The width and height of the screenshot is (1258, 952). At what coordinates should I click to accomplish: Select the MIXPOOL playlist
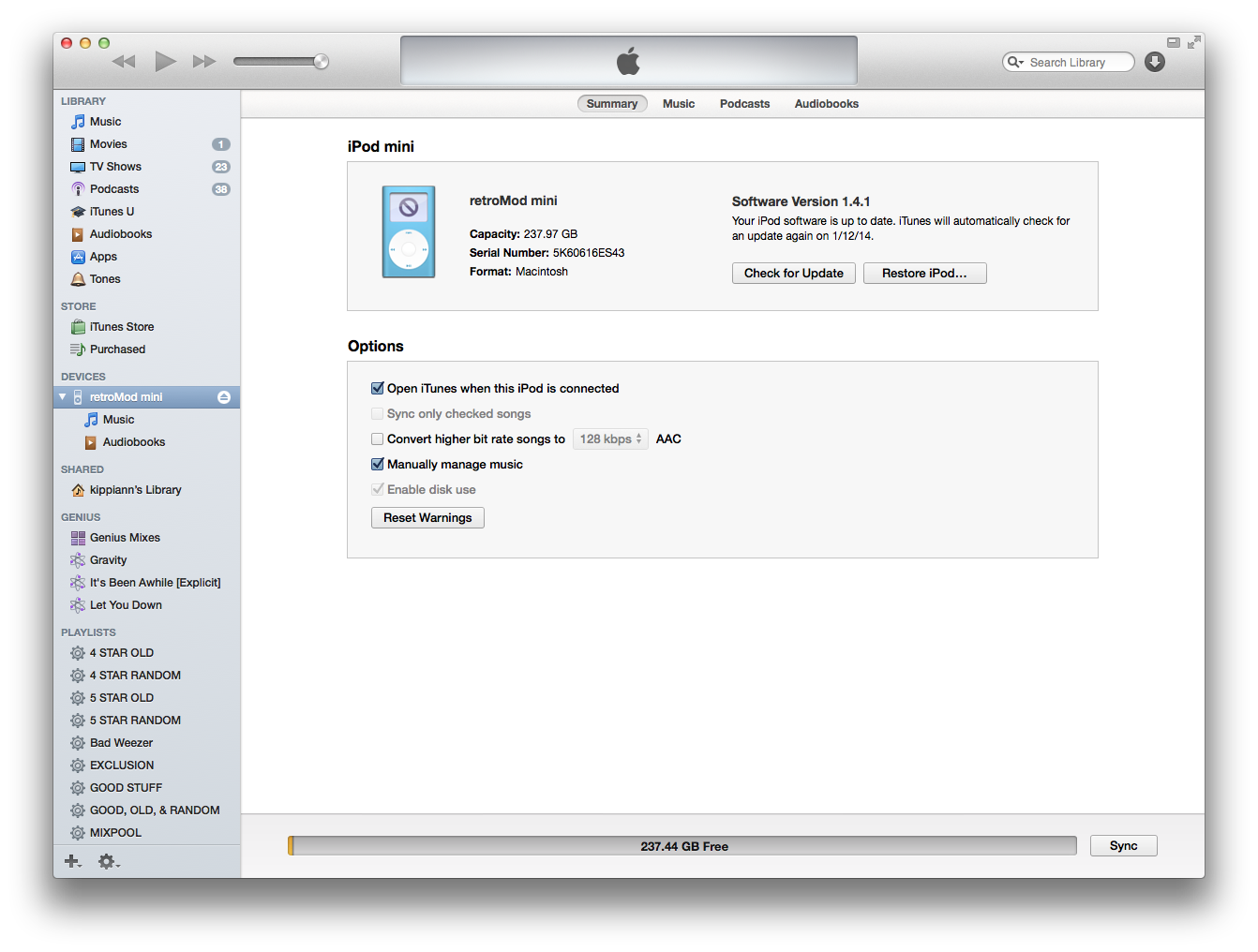147,833
